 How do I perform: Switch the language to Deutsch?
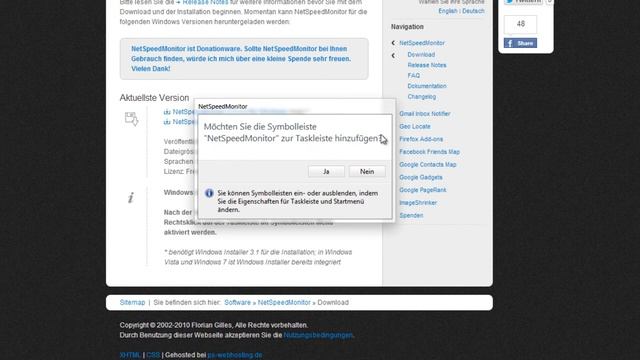click(473, 11)
